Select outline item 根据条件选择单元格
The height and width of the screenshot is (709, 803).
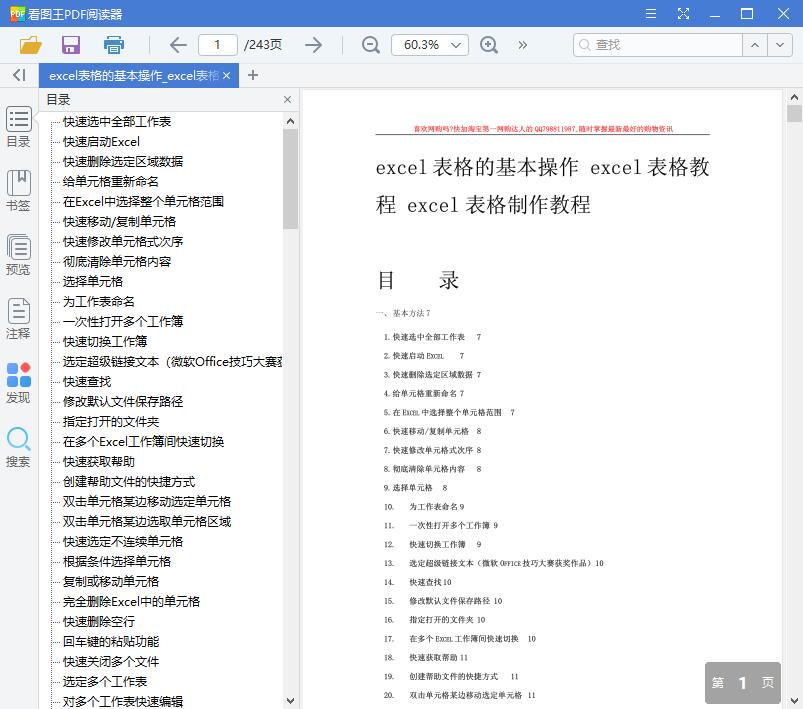pyautogui.click(x=117, y=561)
